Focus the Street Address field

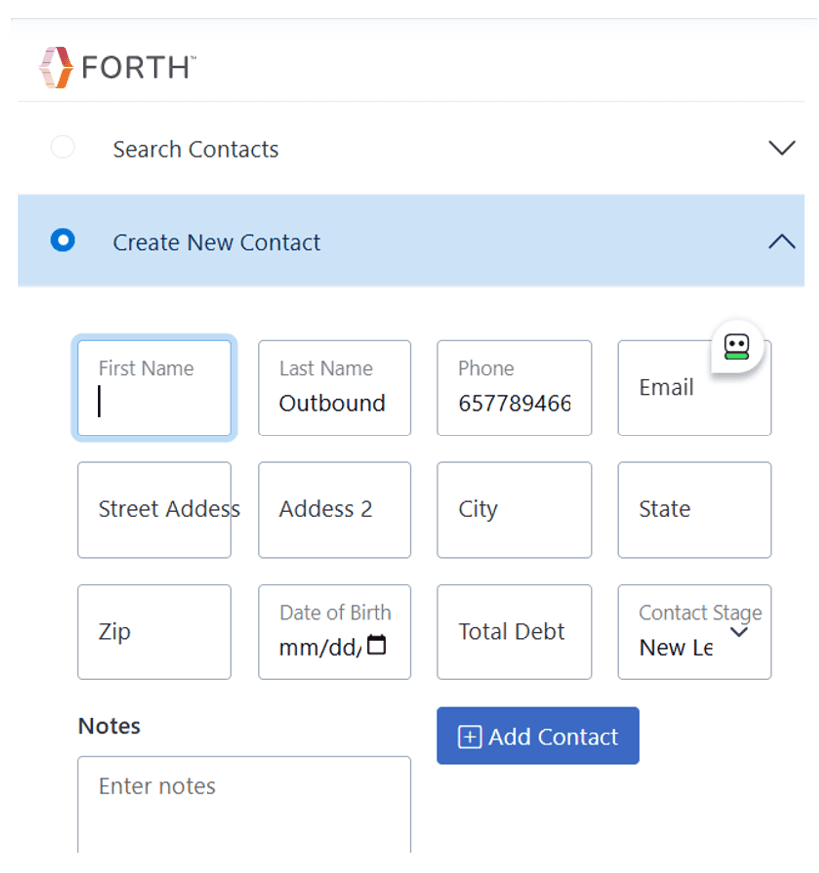154,509
